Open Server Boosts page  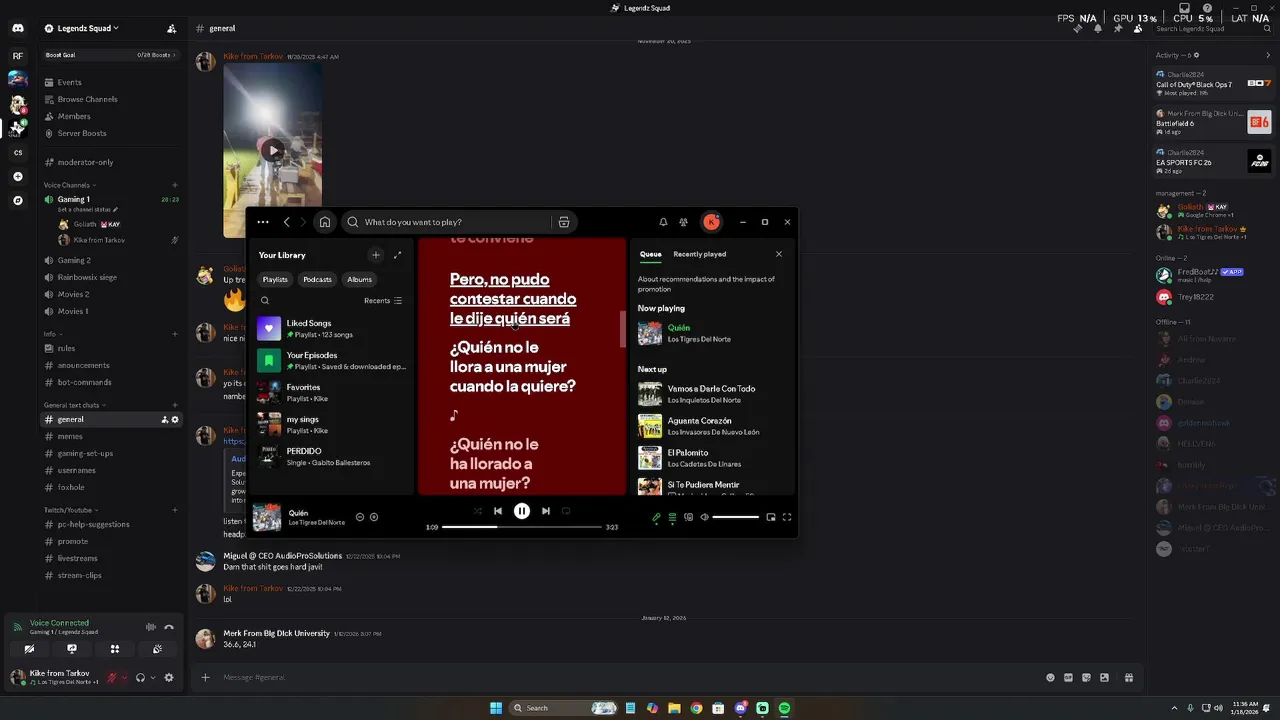tap(81, 133)
